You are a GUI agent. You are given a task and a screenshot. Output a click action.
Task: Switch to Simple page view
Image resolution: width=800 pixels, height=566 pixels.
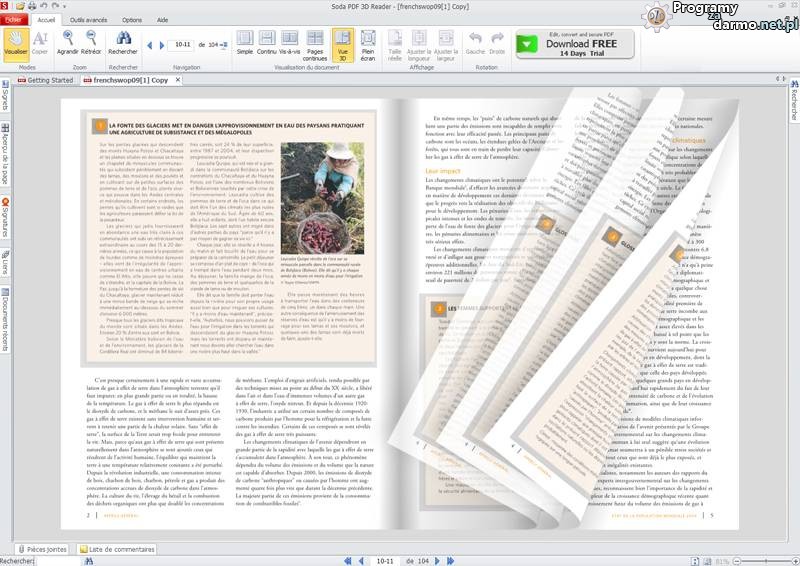(244, 43)
